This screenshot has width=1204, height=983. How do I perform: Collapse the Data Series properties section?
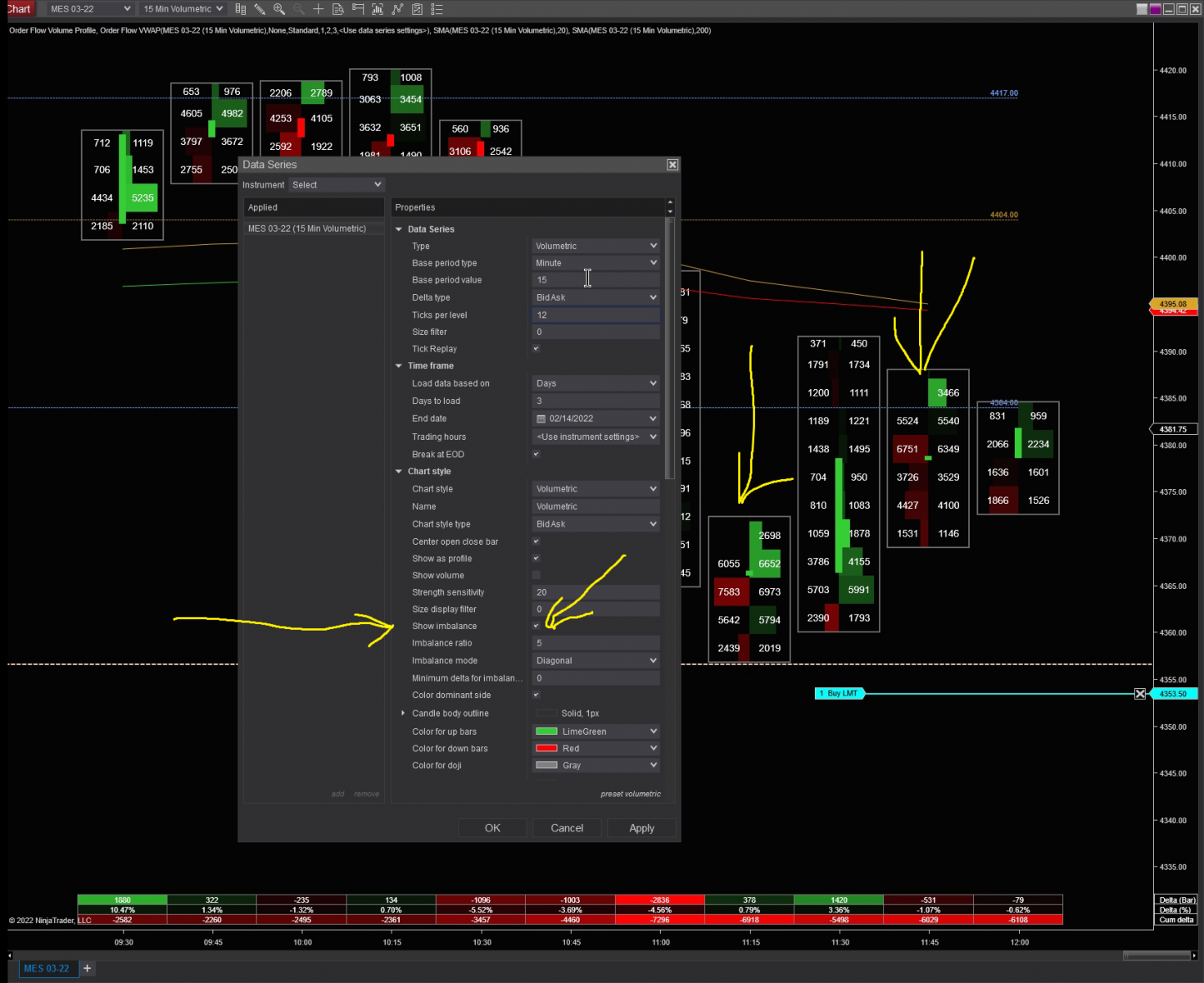[x=399, y=229]
